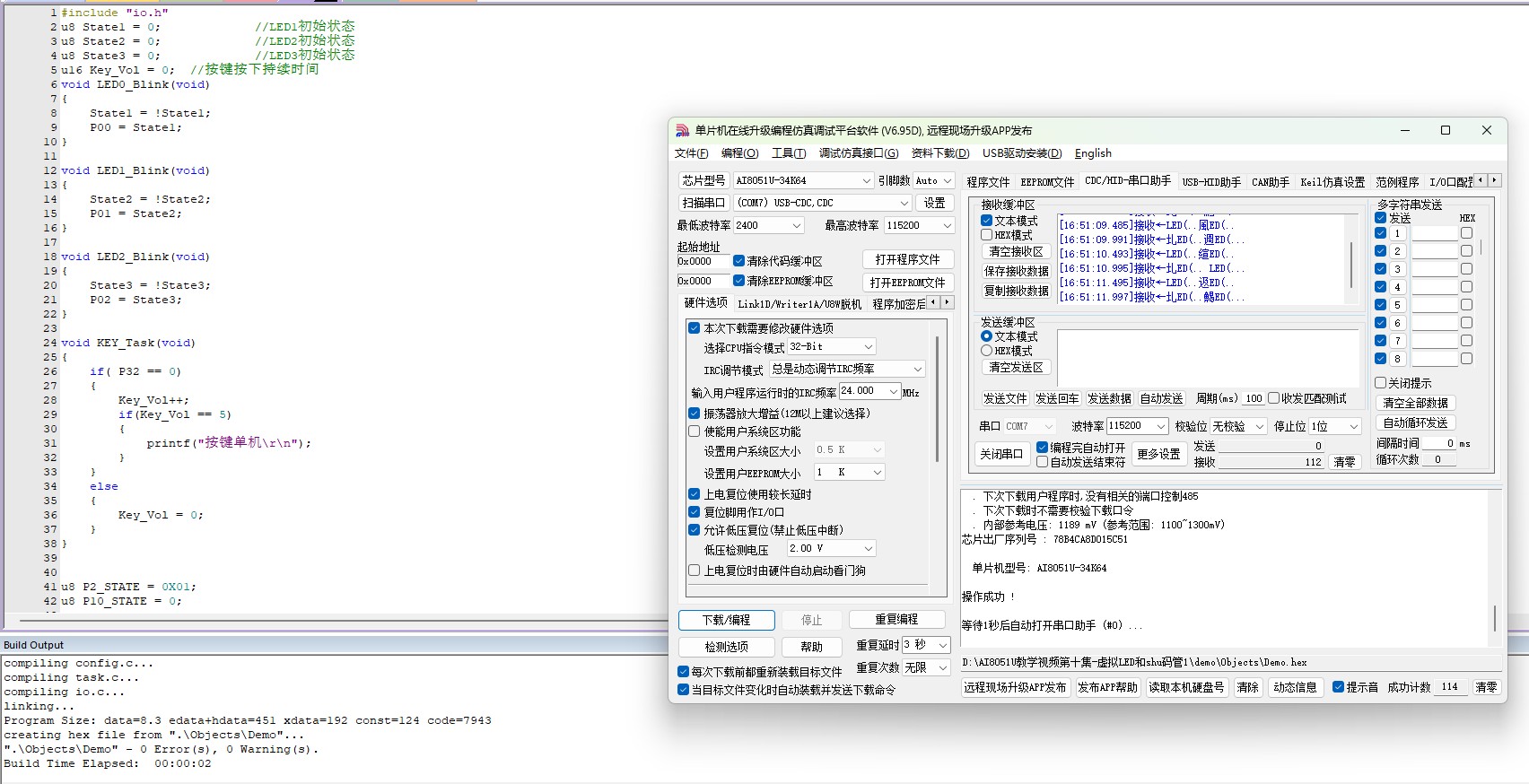The width and height of the screenshot is (1529, 784).
Task: Enable receive buffer HEX模式 checkbox
Action: pyautogui.click(x=986, y=235)
